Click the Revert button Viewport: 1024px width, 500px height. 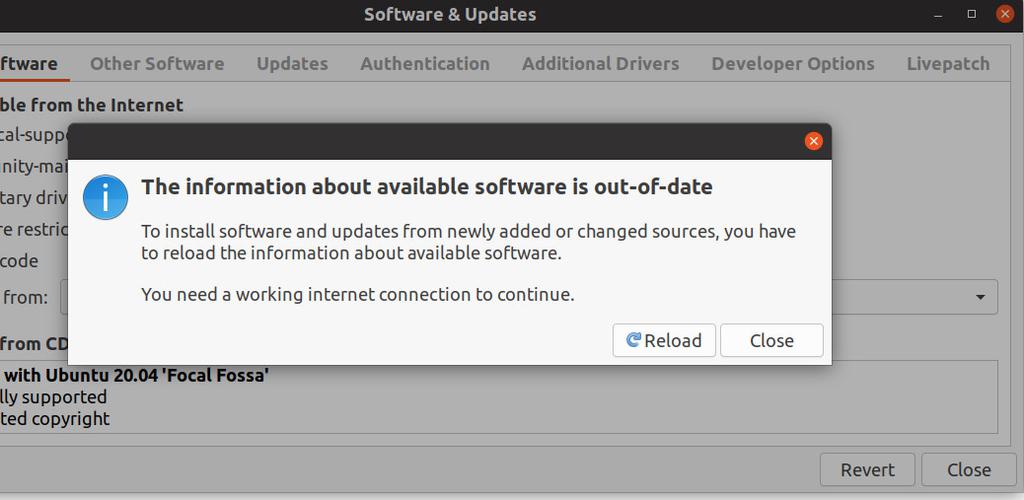[x=866, y=470]
